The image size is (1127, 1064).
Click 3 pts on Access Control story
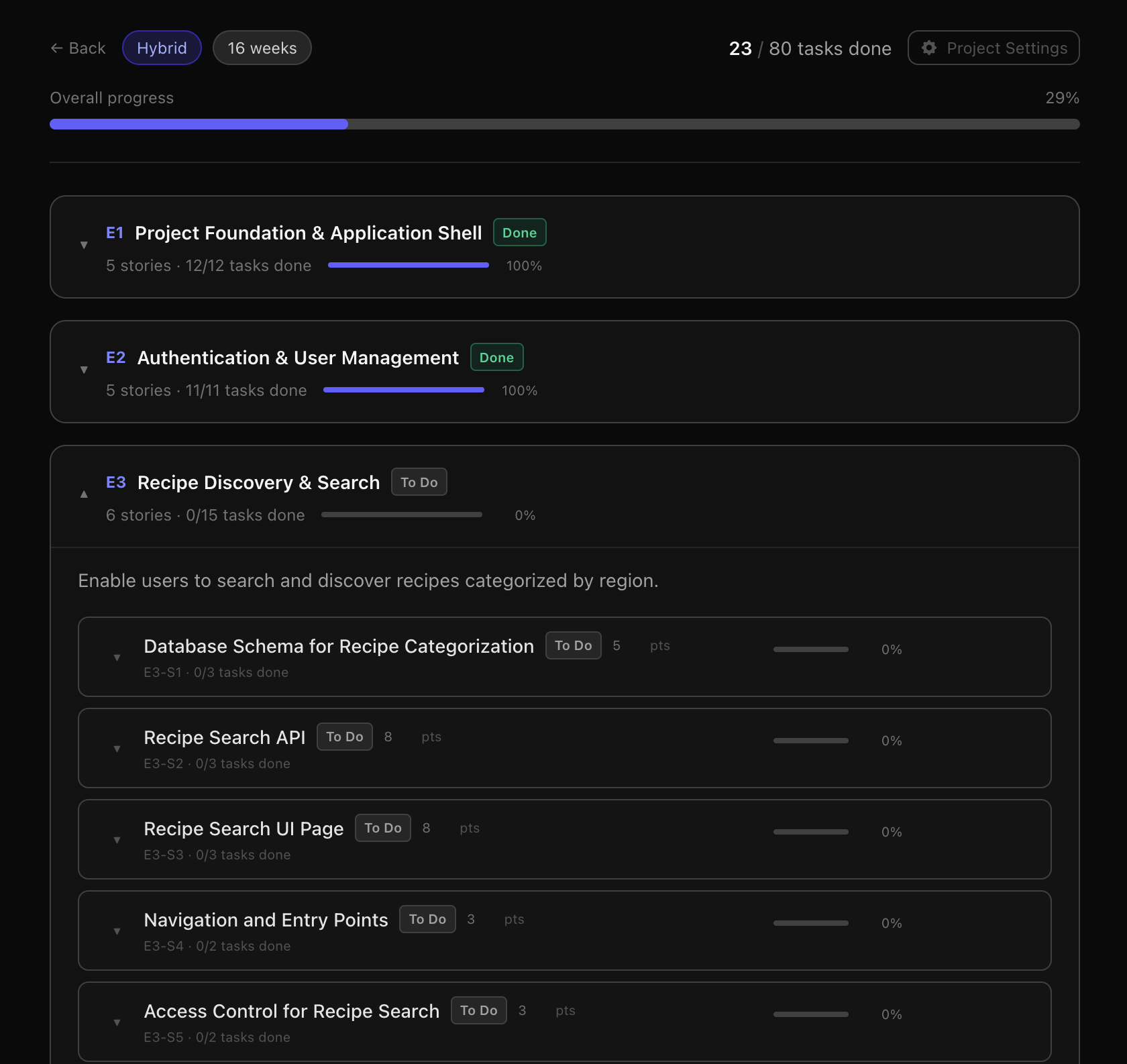tap(547, 1010)
